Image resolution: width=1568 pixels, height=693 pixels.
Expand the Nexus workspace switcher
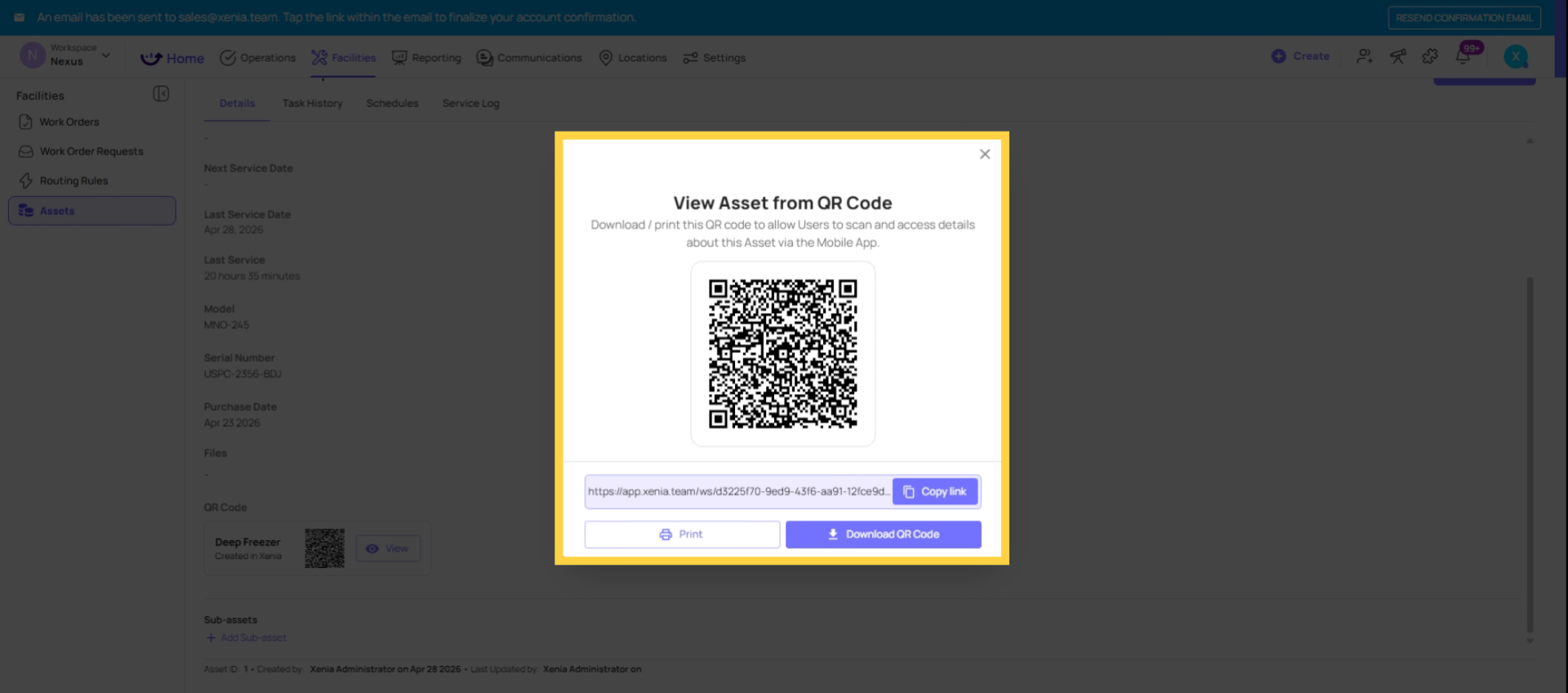tap(105, 56)
